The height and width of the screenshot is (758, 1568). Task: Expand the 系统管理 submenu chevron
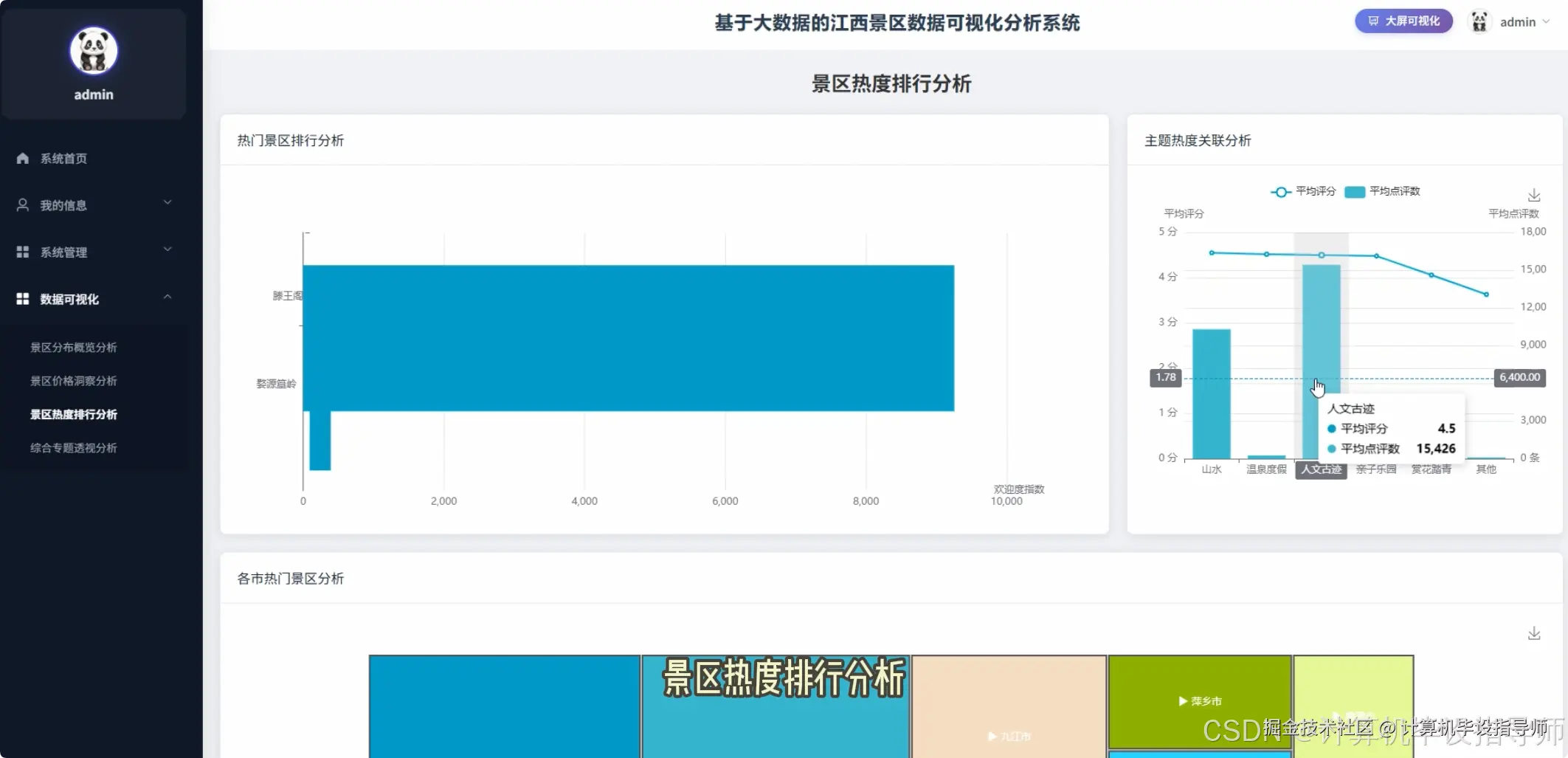[x=167, y=250]
